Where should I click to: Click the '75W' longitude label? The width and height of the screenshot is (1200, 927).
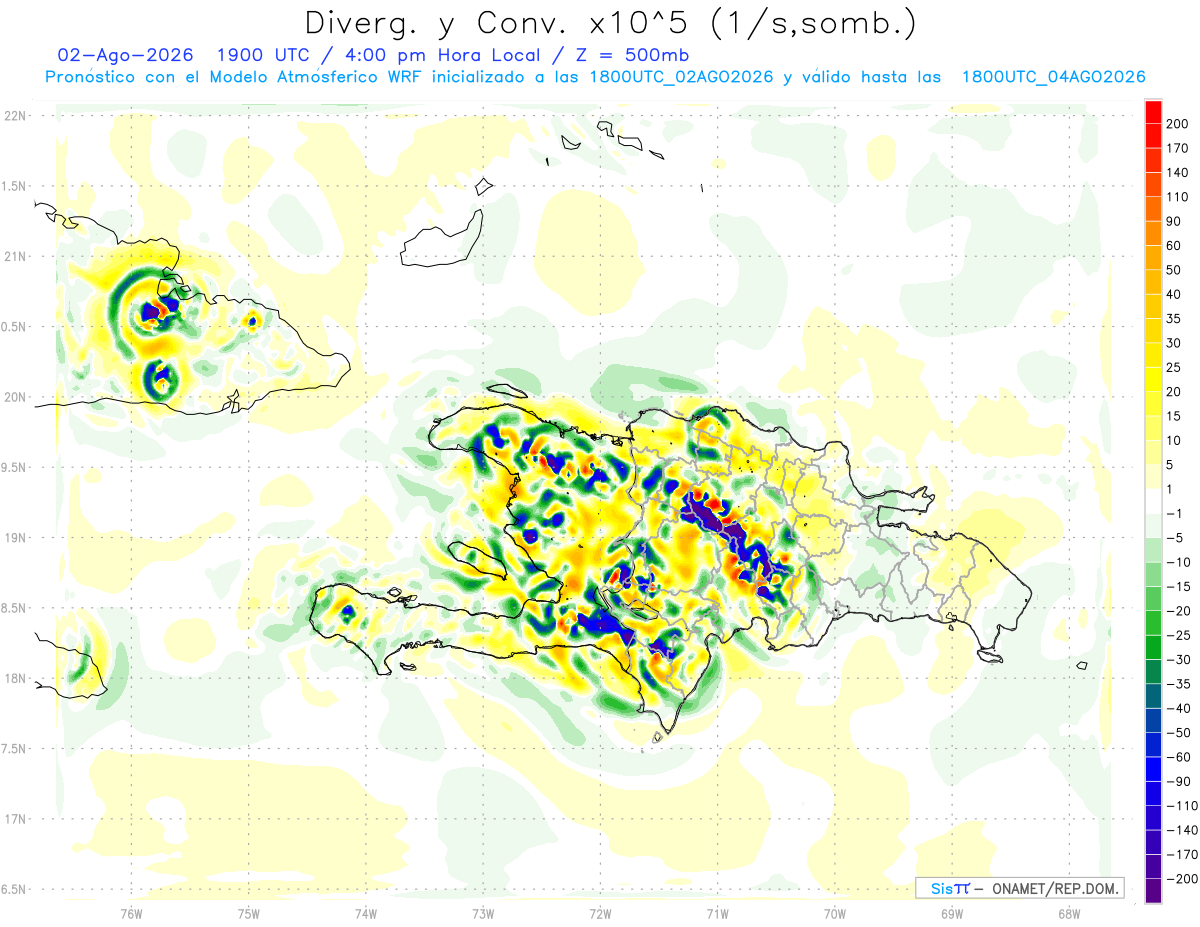(x=249, y=913)
